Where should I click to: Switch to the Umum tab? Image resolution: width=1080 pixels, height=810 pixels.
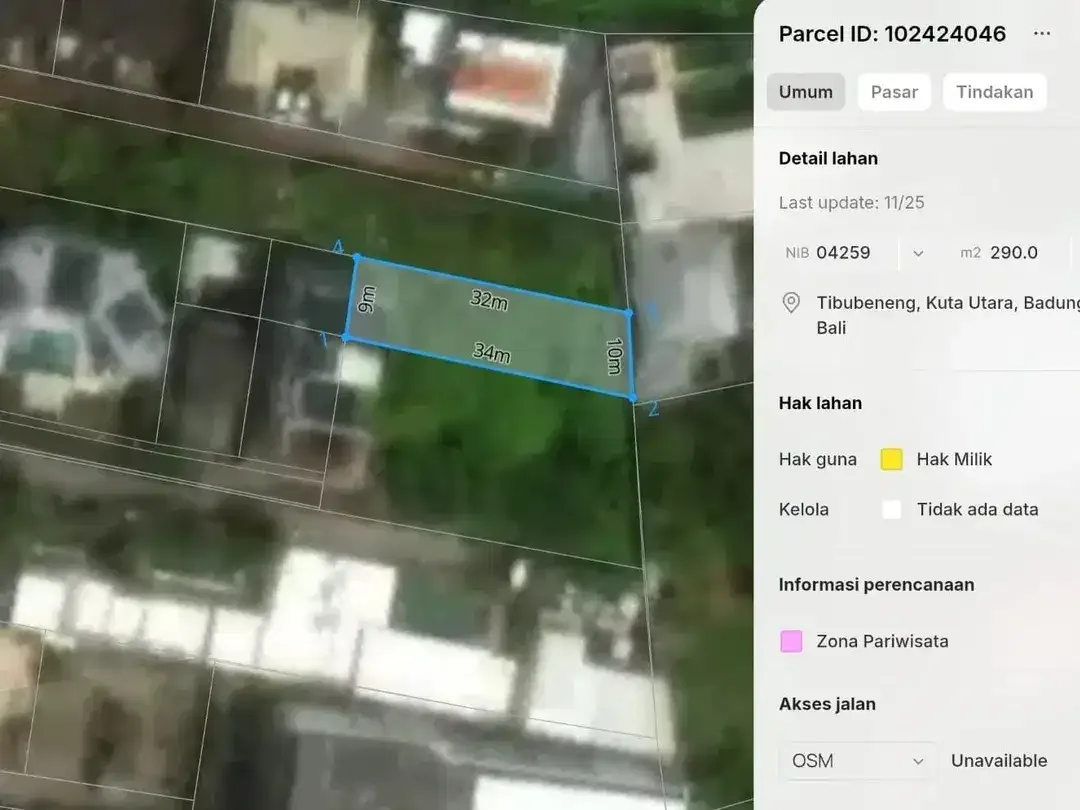[x=806, y=92]
